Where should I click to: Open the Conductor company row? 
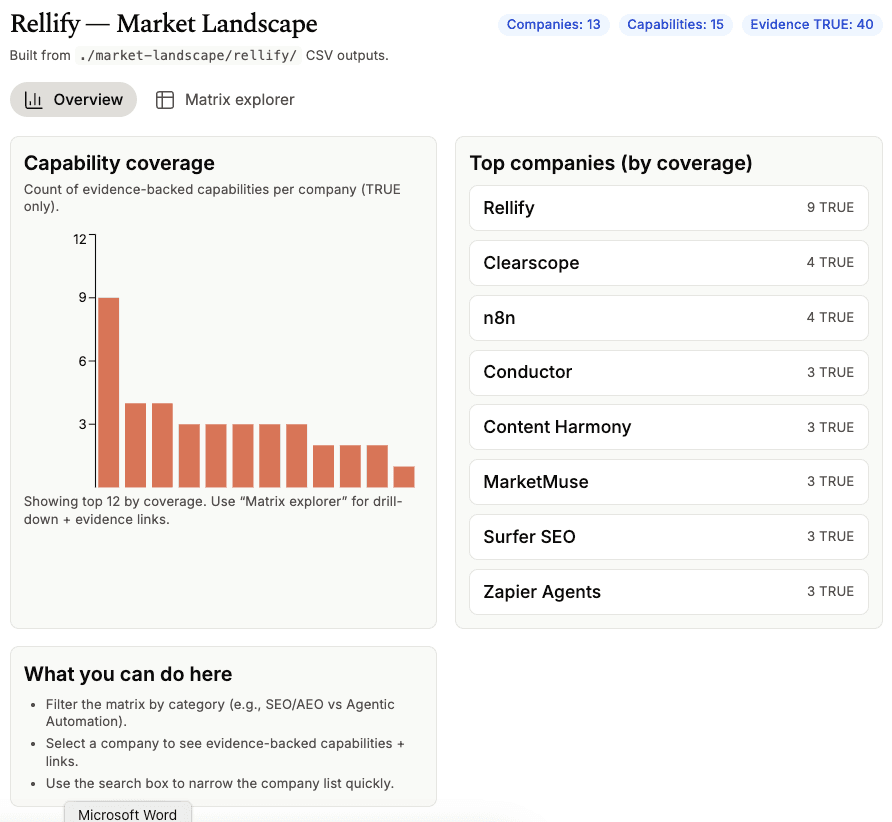(668, 373)
